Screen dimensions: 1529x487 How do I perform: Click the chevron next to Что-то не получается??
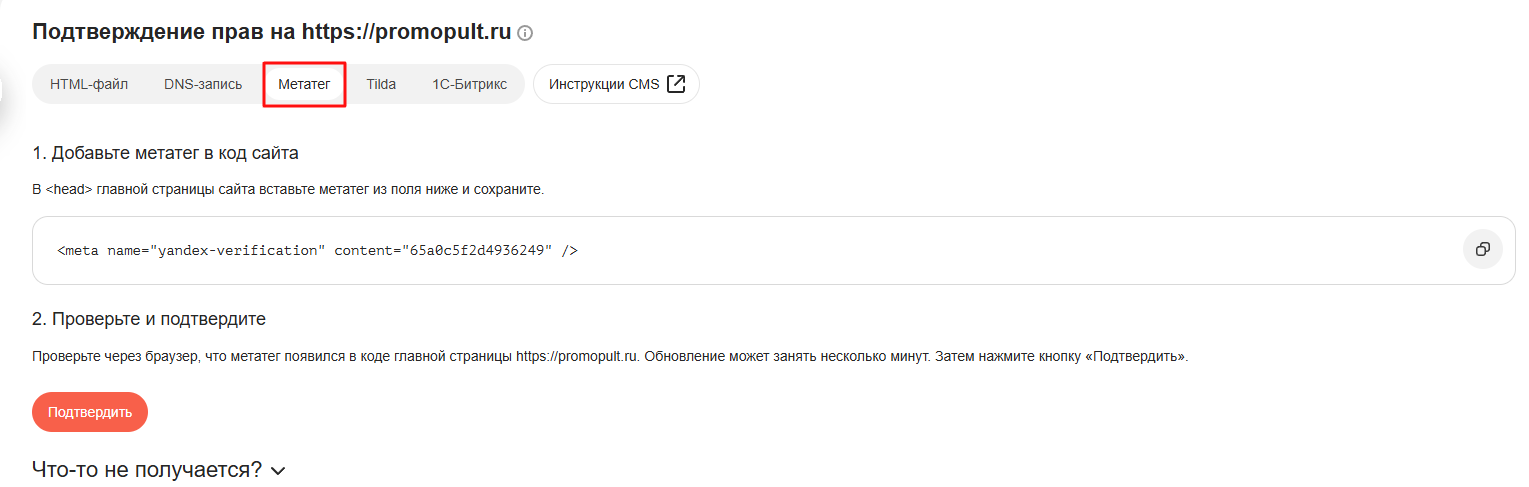(278, 470)
